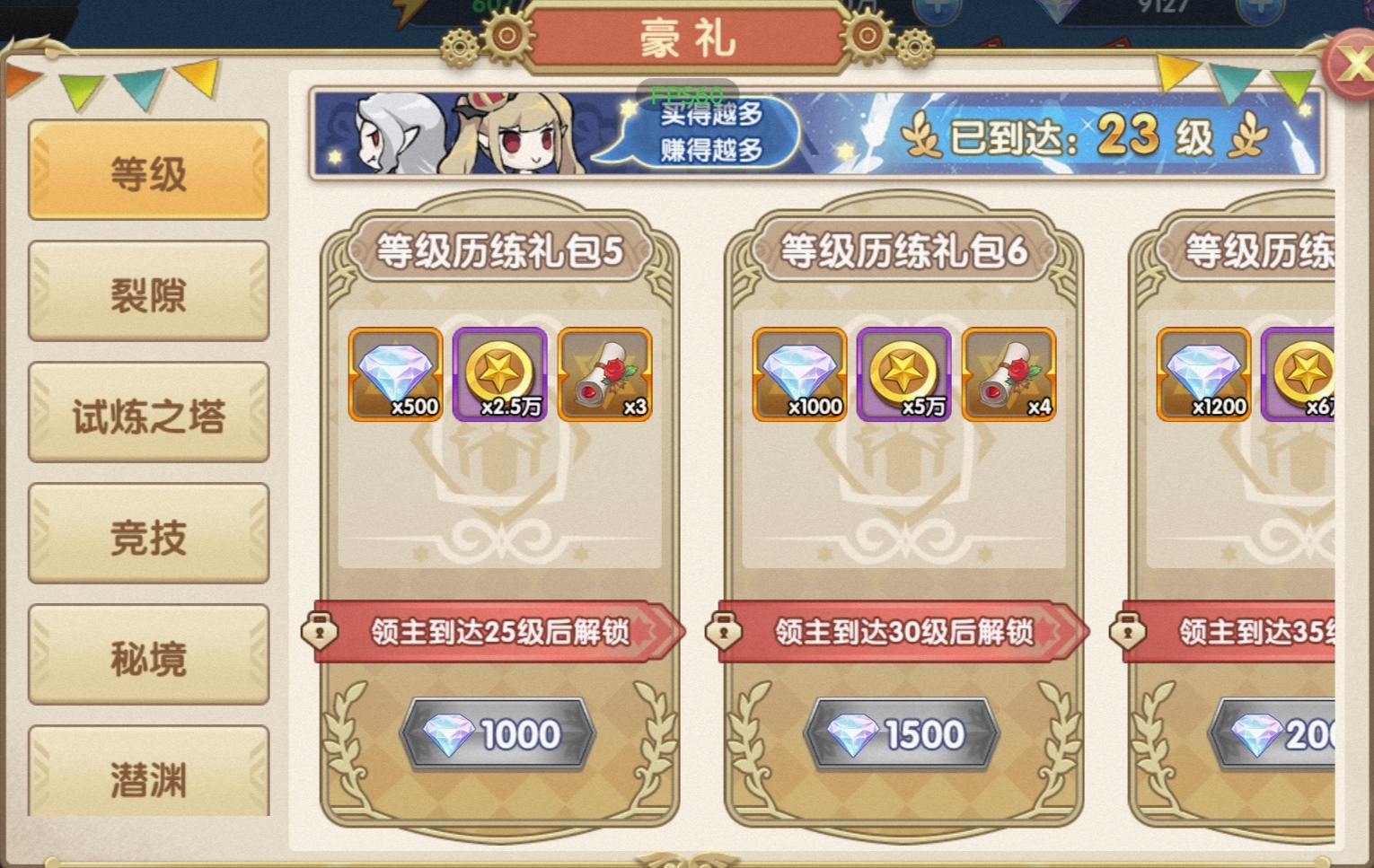Switch to the 竞技 tab
The image size is (1374, 868).
(149, 534)
